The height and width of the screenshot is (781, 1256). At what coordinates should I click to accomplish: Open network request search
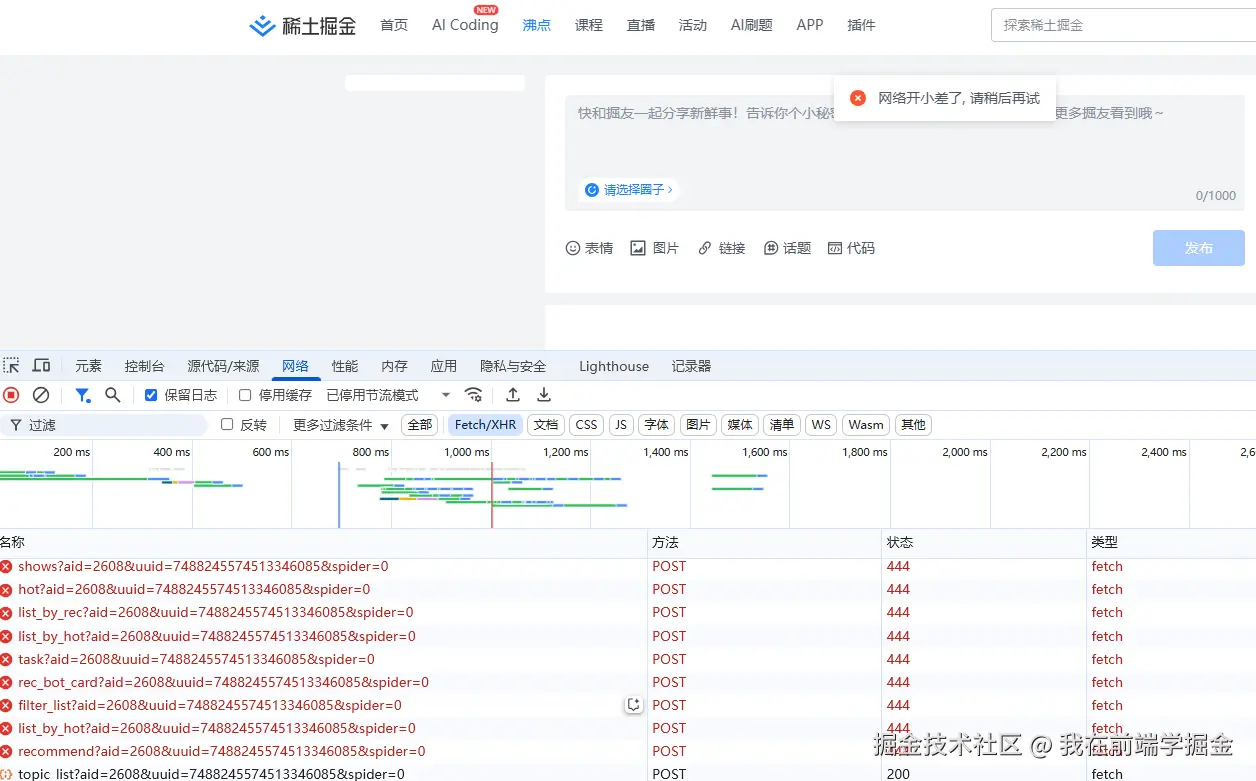coord(112,395)
